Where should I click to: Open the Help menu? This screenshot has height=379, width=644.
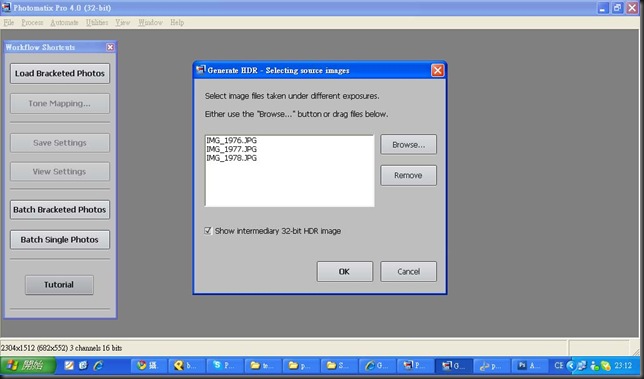[177, 23]
